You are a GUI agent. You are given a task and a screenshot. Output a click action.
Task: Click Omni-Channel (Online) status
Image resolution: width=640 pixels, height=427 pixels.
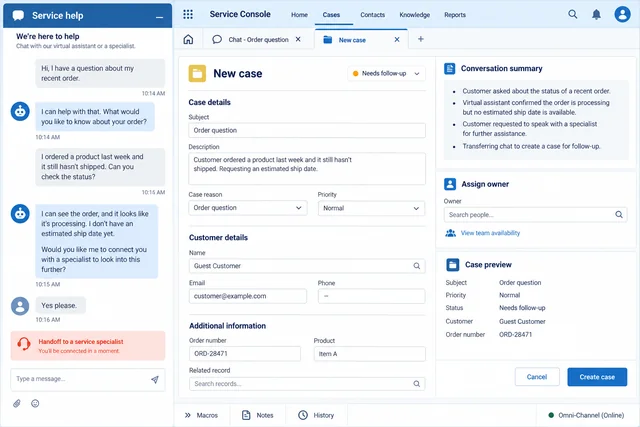[x=586, y=415]
